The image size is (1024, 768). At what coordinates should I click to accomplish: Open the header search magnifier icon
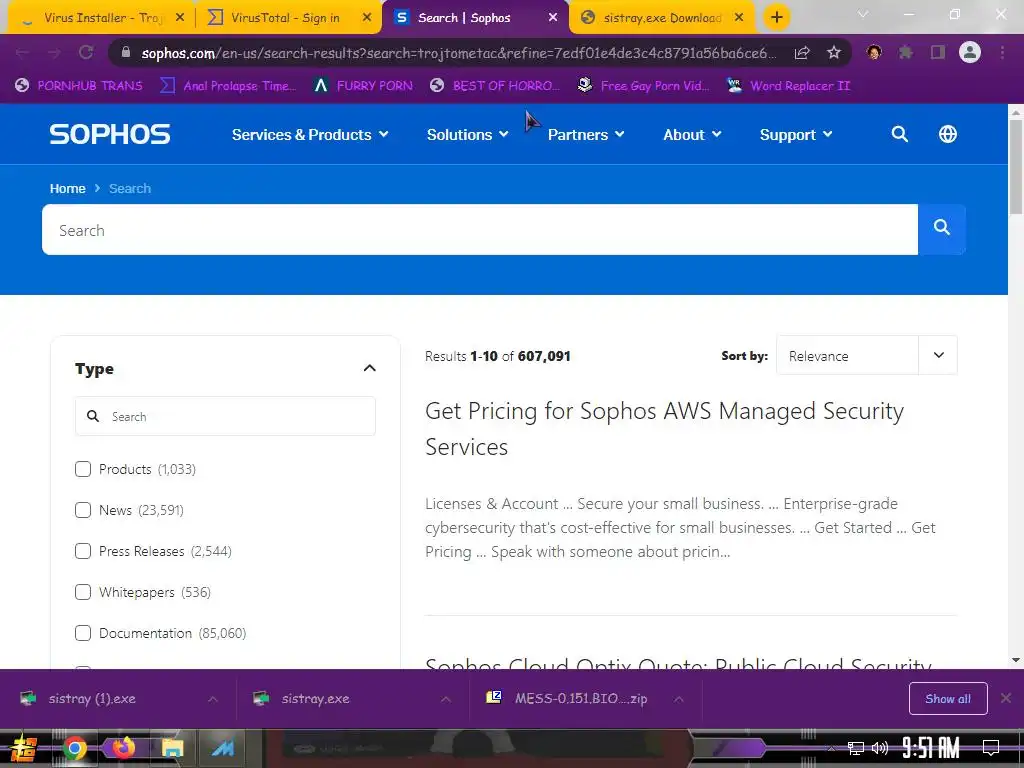click(x=899, y=134)
